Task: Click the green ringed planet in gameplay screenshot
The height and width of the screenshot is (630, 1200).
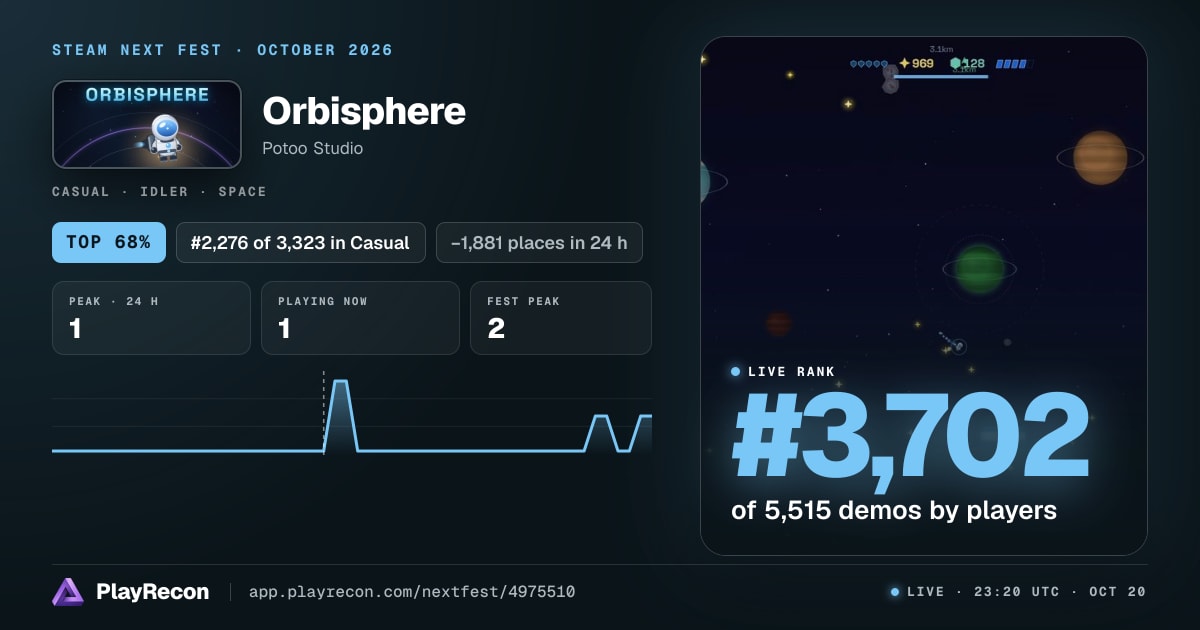Action: point(979,267)
